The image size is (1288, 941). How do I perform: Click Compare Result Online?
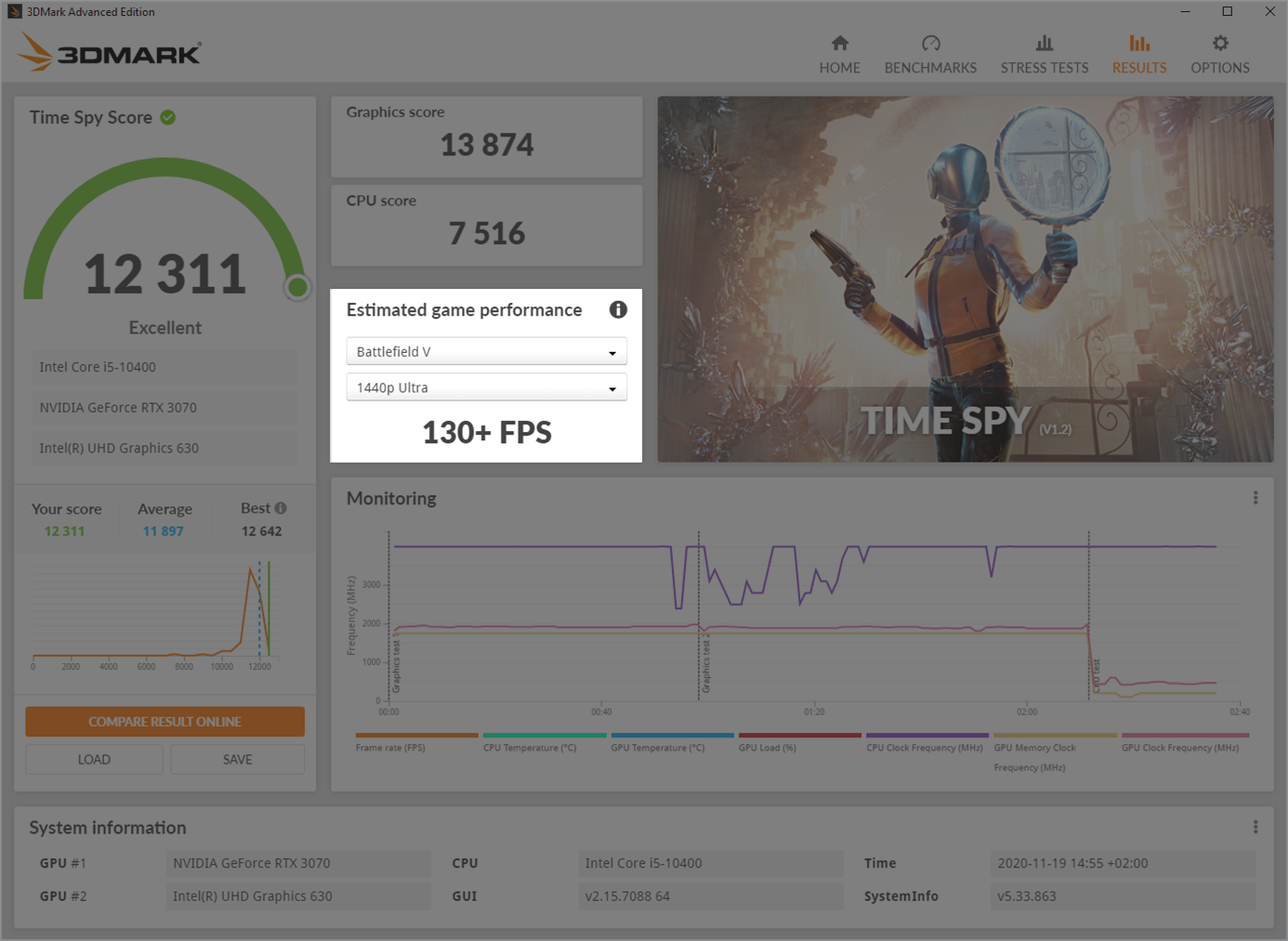pyautogui.click(x=164, y=722)
